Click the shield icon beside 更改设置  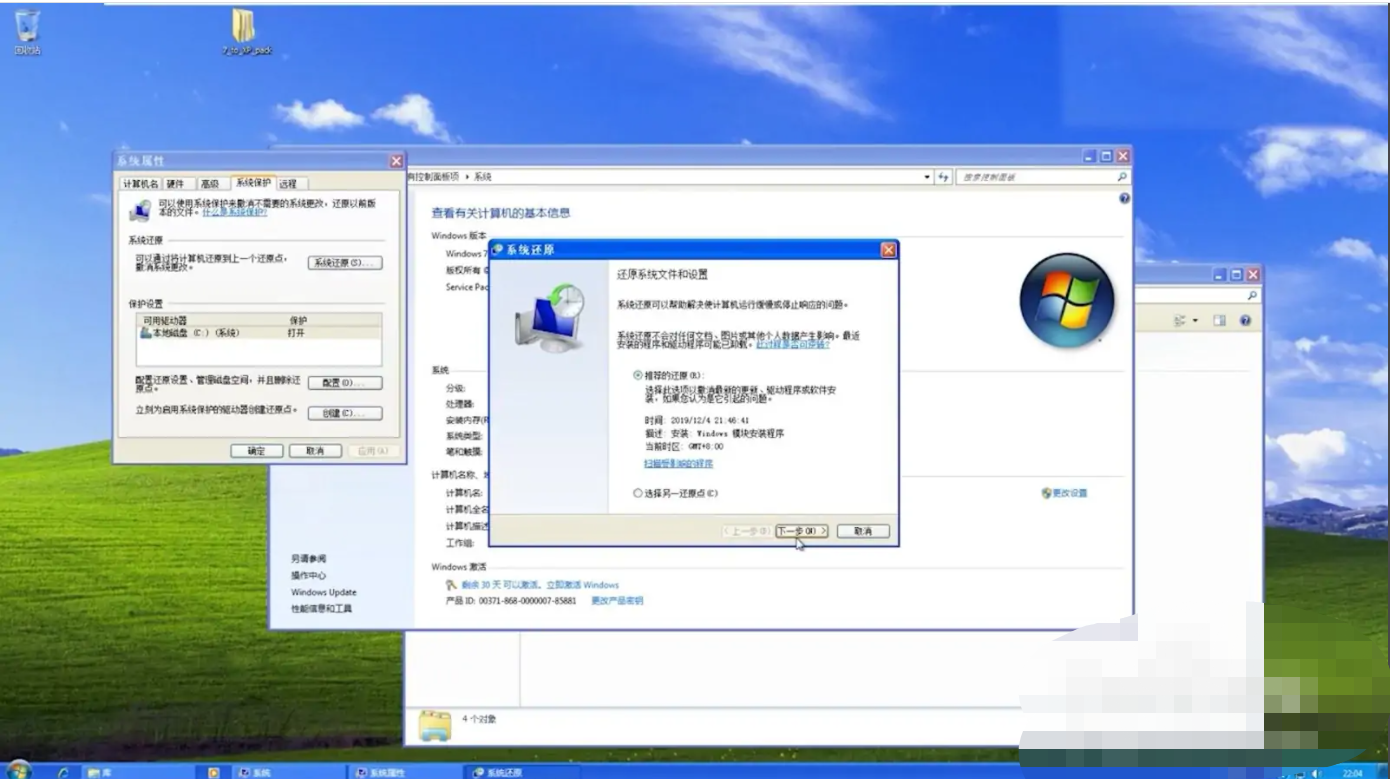1046,493
